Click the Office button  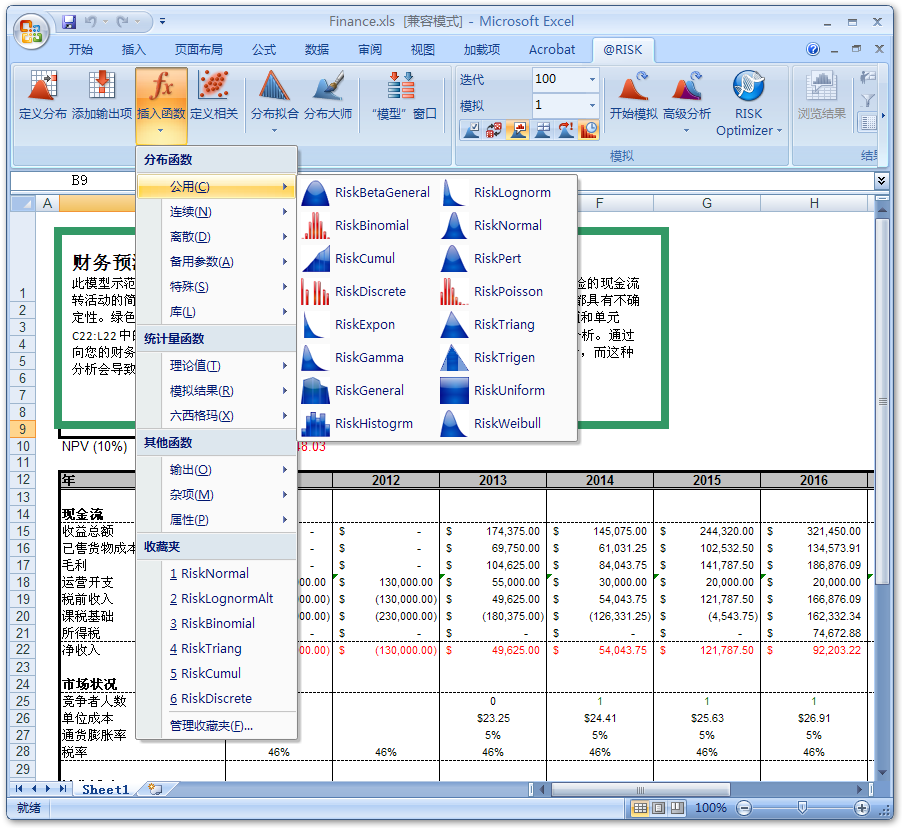coord(30,31)
